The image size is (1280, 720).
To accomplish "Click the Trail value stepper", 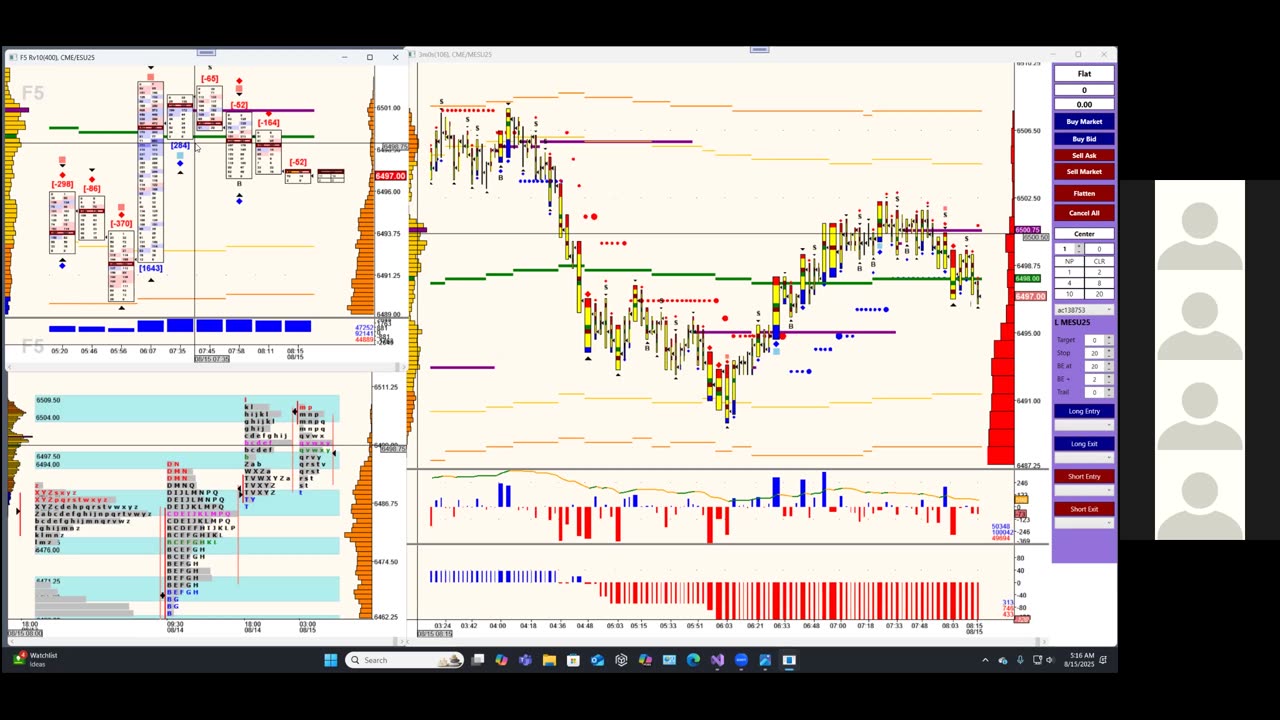I will [1098, 392].
